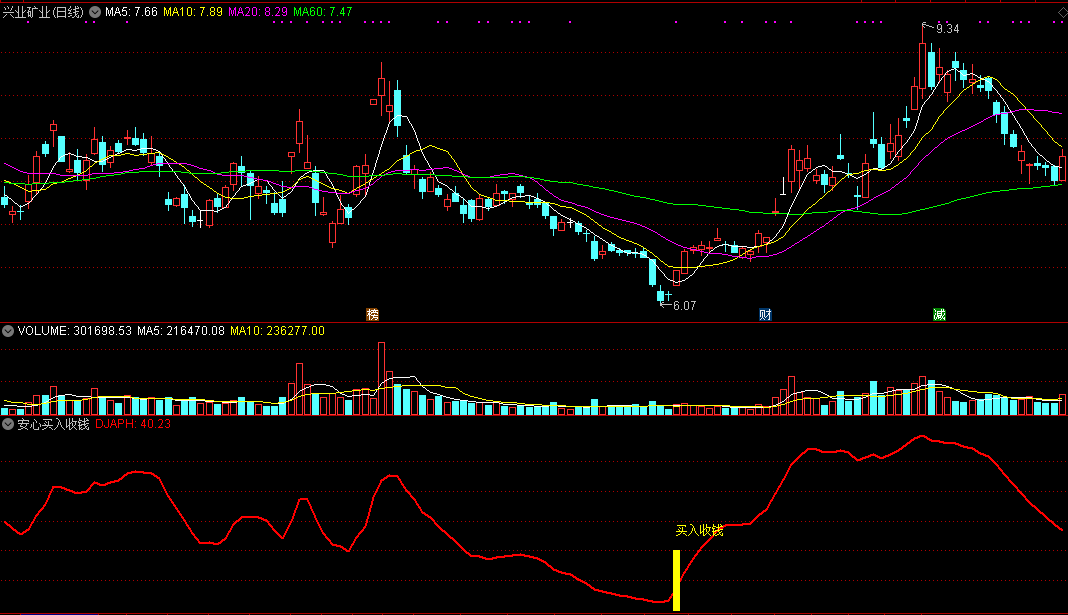Click the diamond icon at chart corner
This screenshot has height=615, width=1068.
[1061, 13]
